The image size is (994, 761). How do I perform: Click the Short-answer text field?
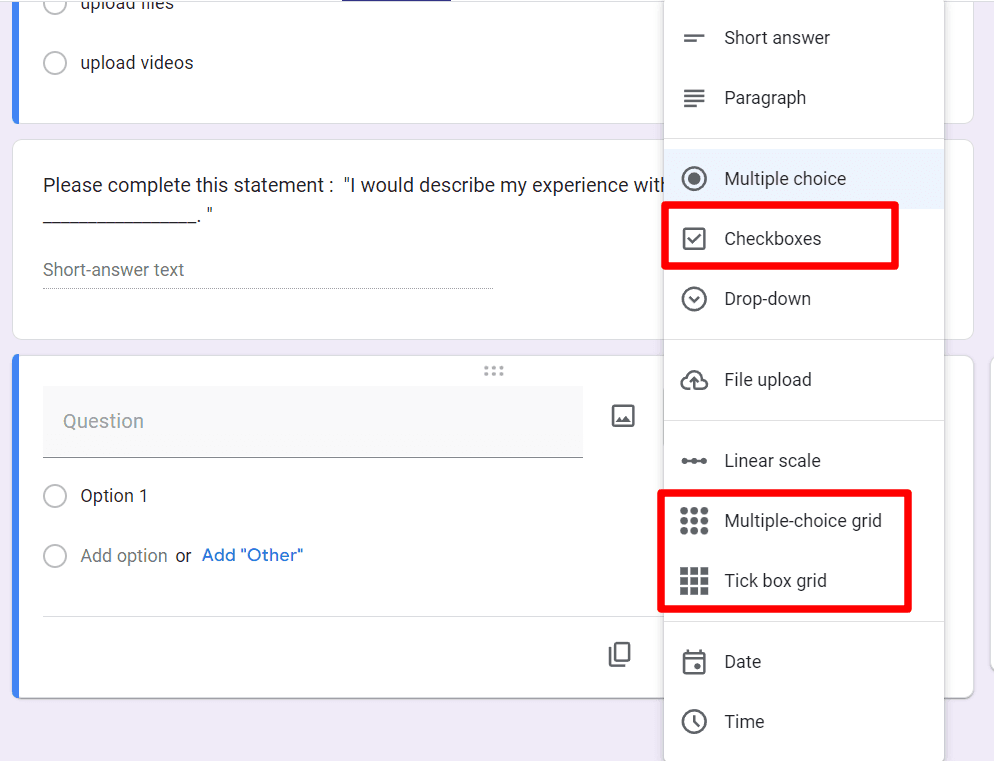coord(268,271)
